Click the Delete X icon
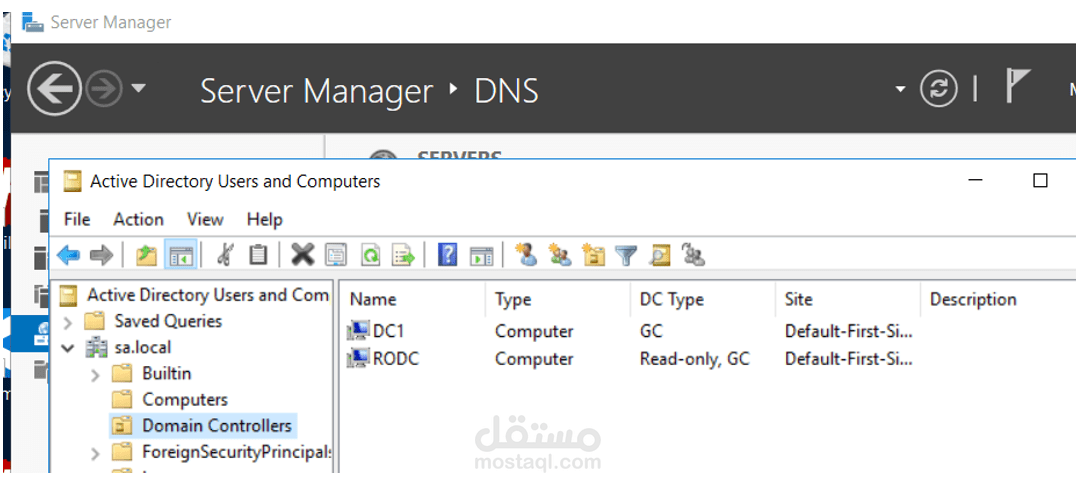This screenshot has width=1076, height=483. click(303, 255)
